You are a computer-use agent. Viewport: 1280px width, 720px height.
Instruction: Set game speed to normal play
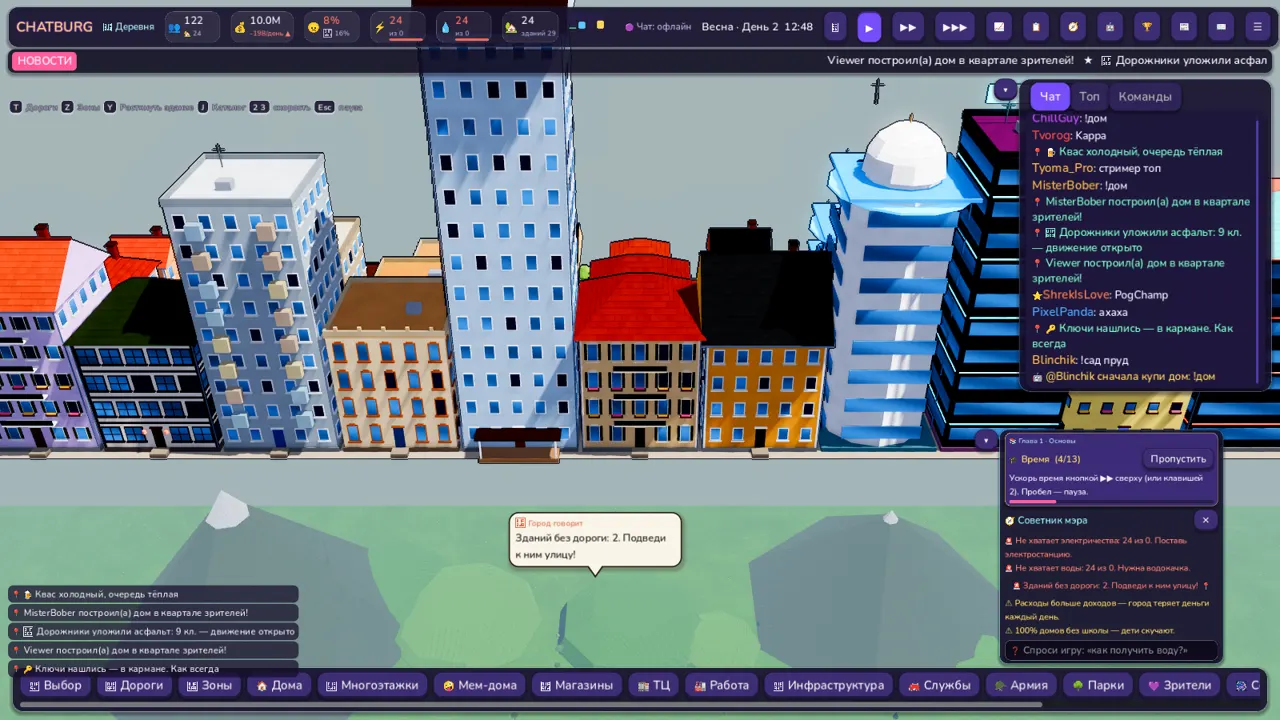coord(869,27)
